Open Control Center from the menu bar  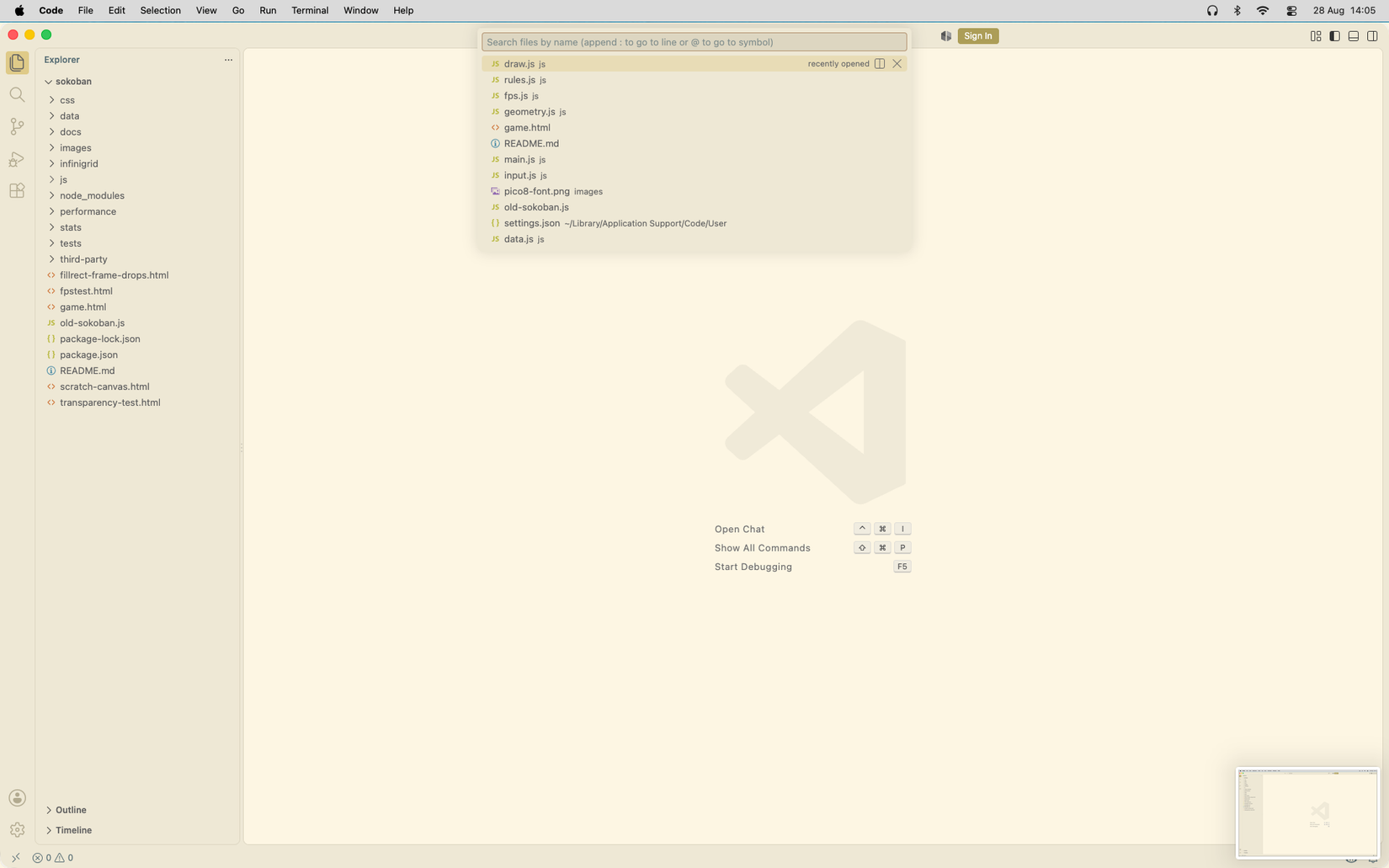point(1291,10)
